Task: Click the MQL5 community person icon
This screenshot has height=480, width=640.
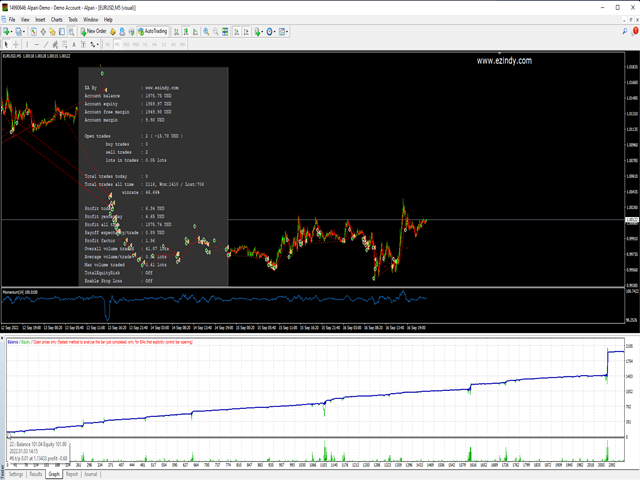Action: [122, 31]
